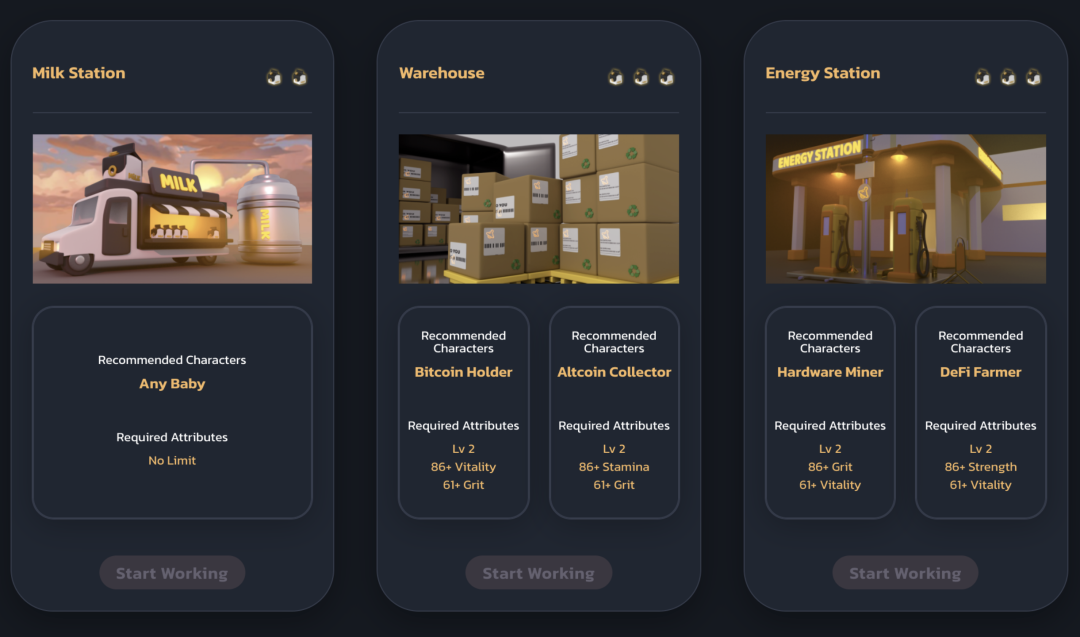Click the third baby slot icon in Warehouse

click(666, 77)
